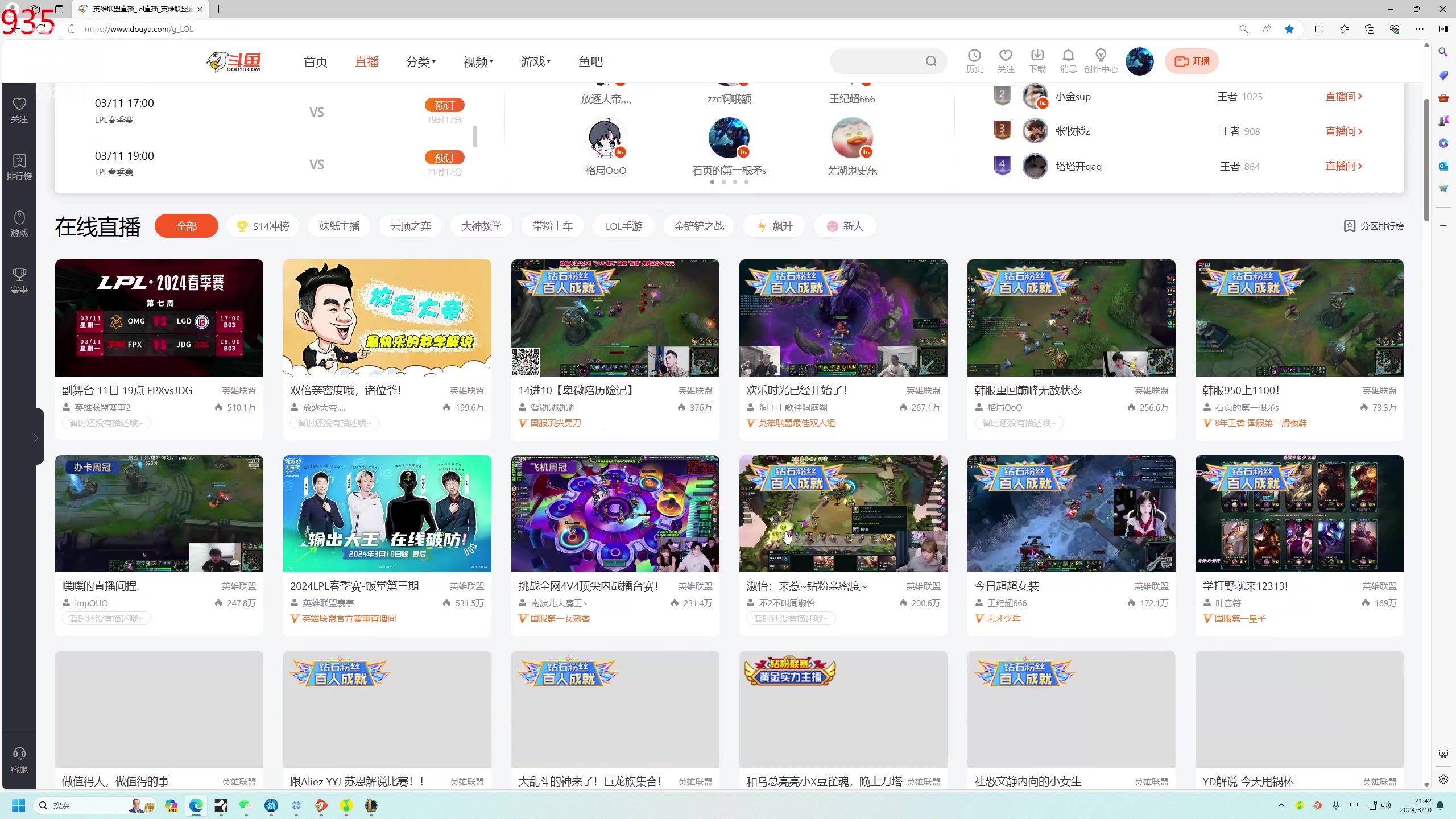
Task: Select the 带粉上车 filter tab
Action: point(553,226)
